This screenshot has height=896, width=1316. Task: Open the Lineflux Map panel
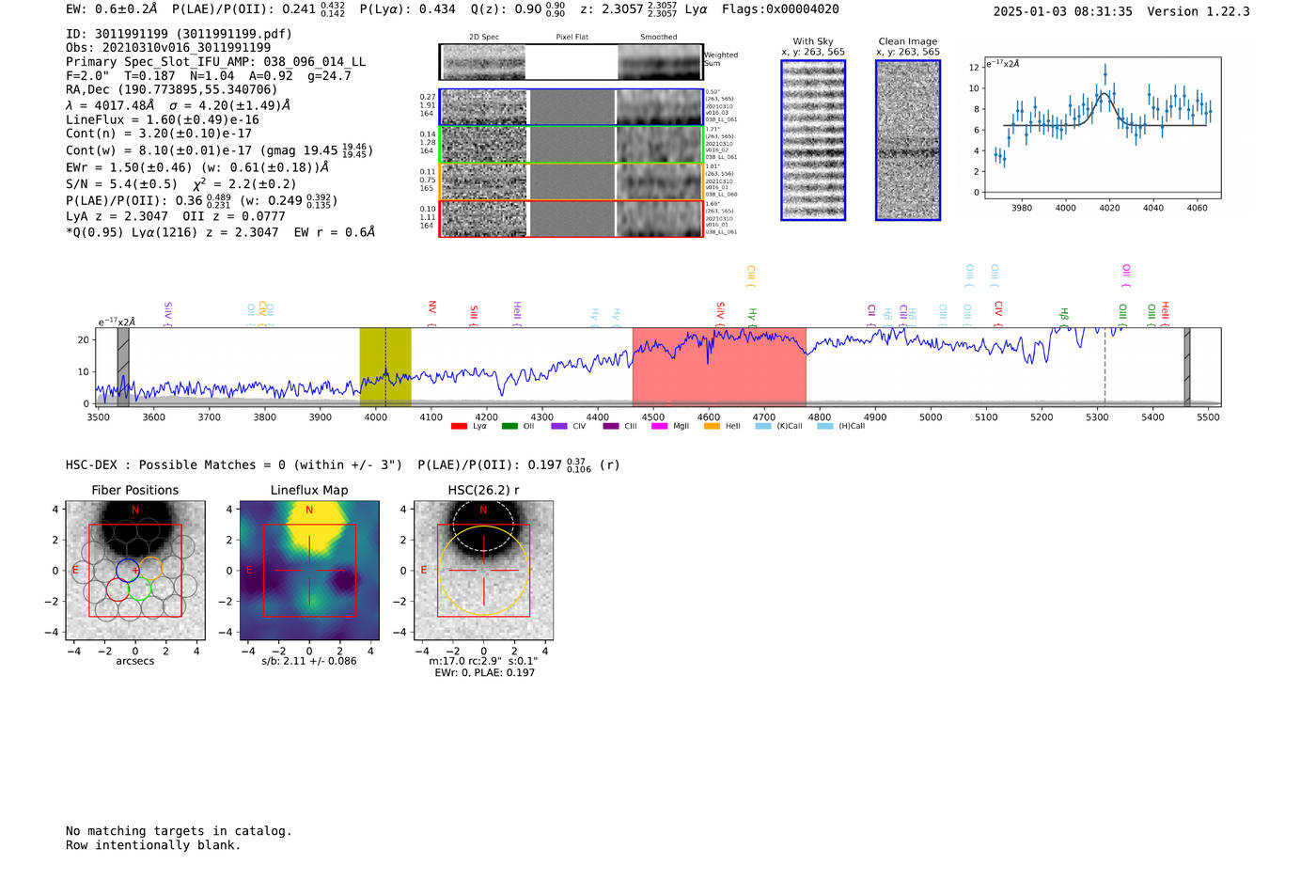pyautogui.click(x=309, y=571)
